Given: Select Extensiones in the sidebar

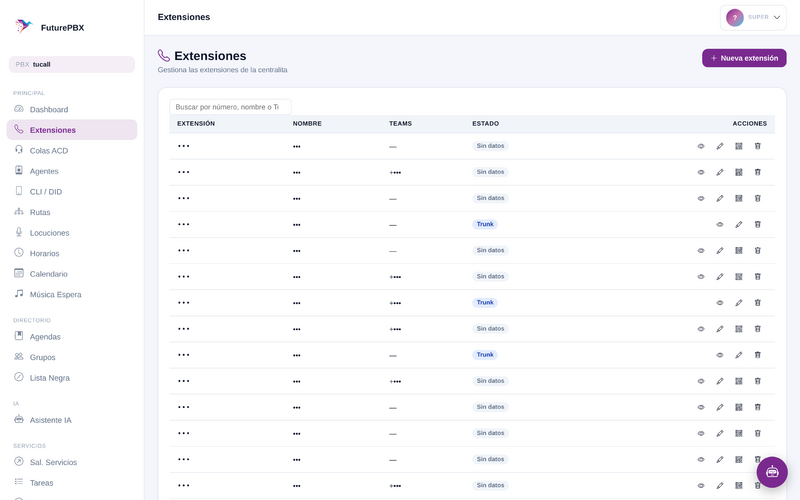Looking at the screenshot, I should click(x=72, y=130).
